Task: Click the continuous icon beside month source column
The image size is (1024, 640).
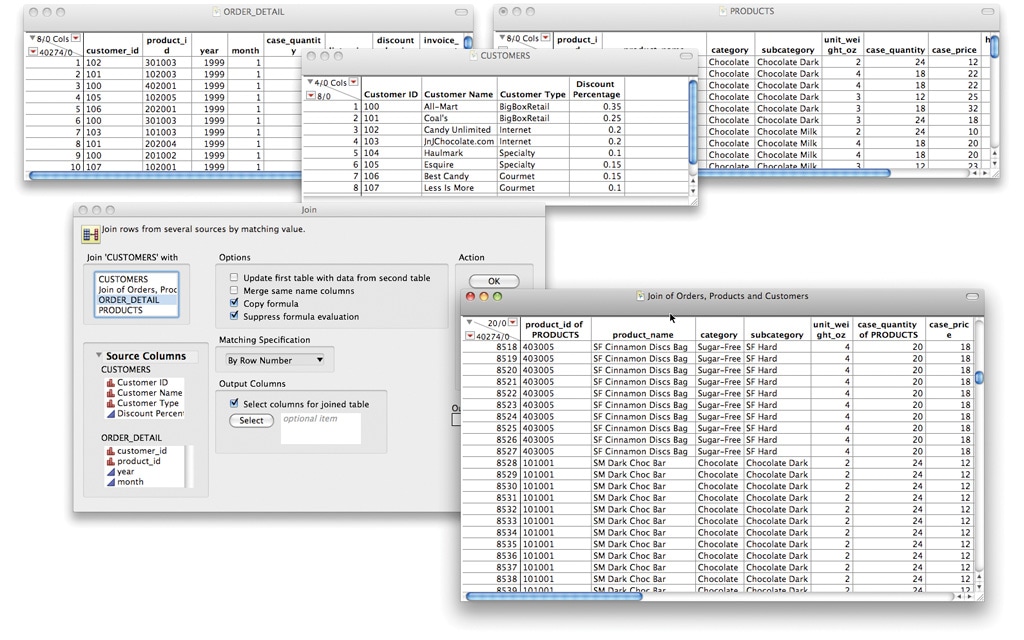Action: [111, 483]
